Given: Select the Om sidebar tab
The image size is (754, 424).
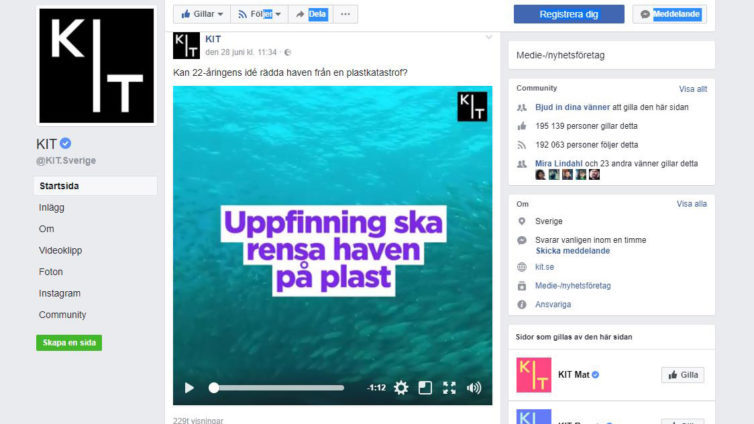Looking at the screenshot, I should coord(46,229).
